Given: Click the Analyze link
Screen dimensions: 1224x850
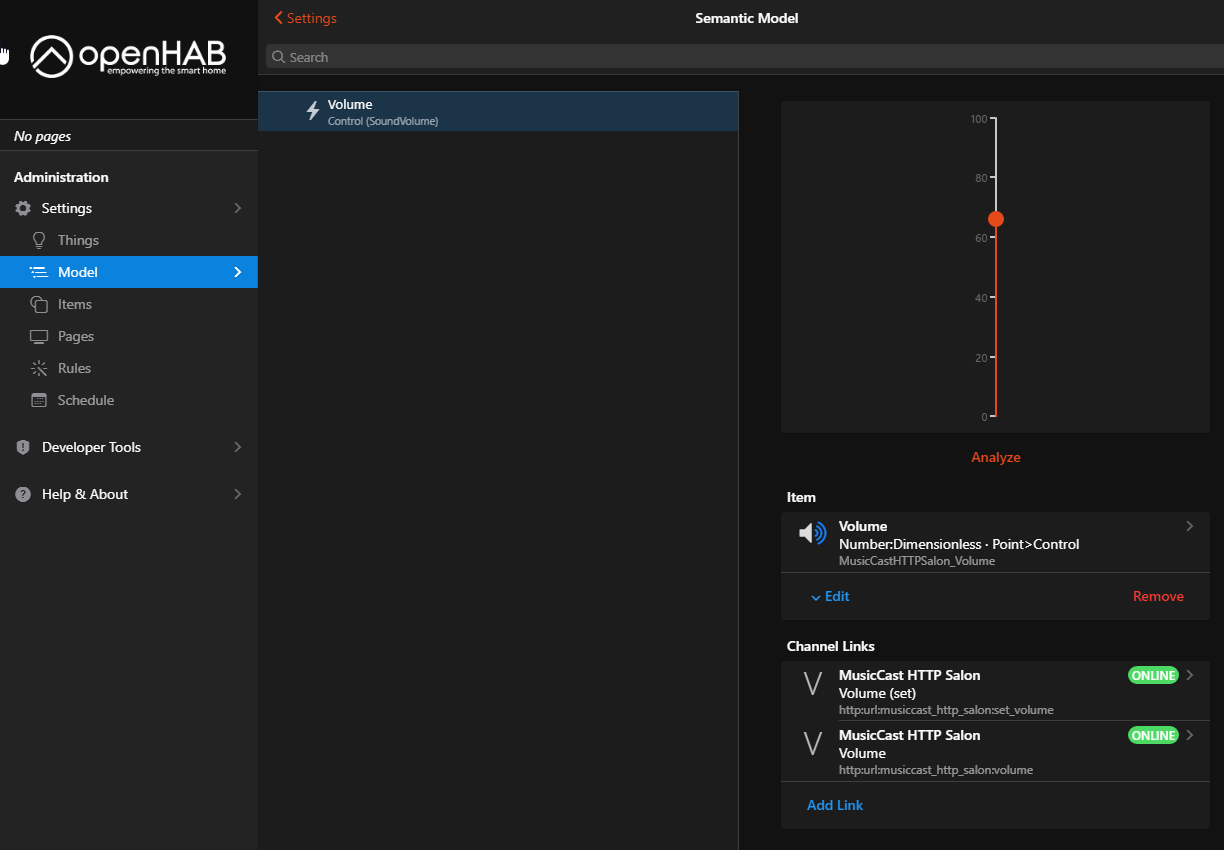Looking at the screenshot, I should pos(996,457).
